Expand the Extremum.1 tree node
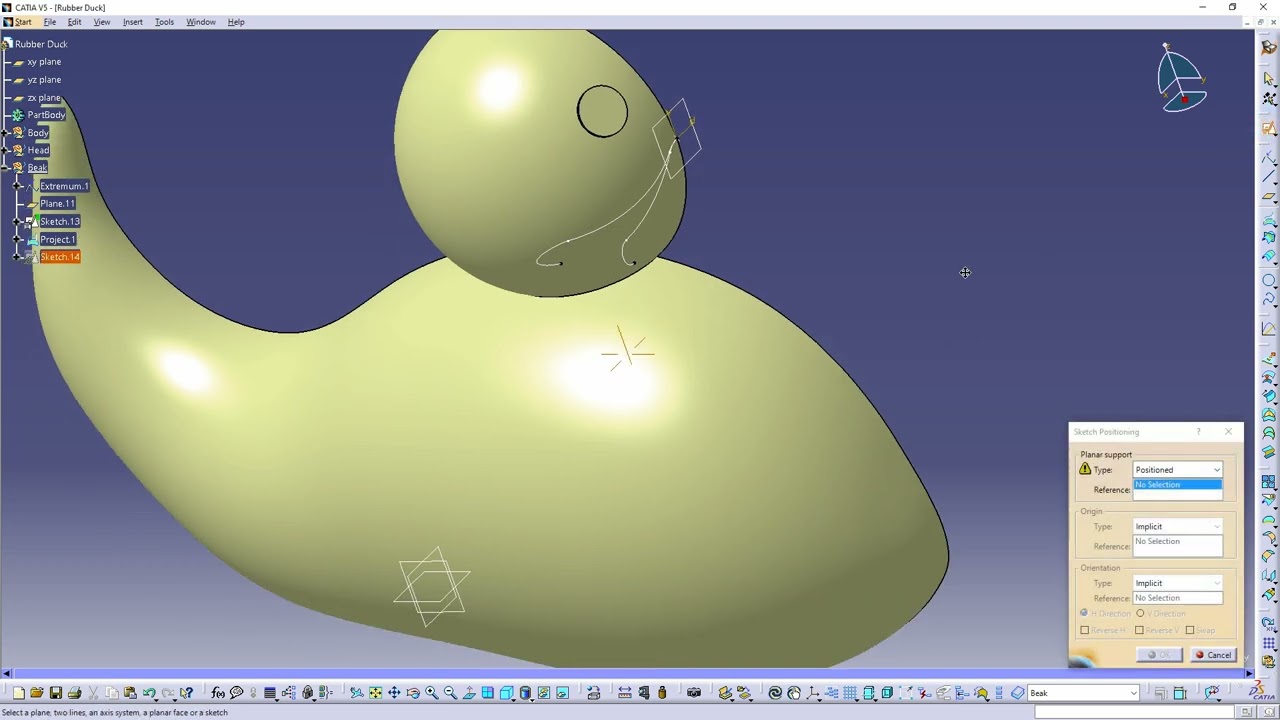Screen dimensions: 1280x720 tap(17, 186)
